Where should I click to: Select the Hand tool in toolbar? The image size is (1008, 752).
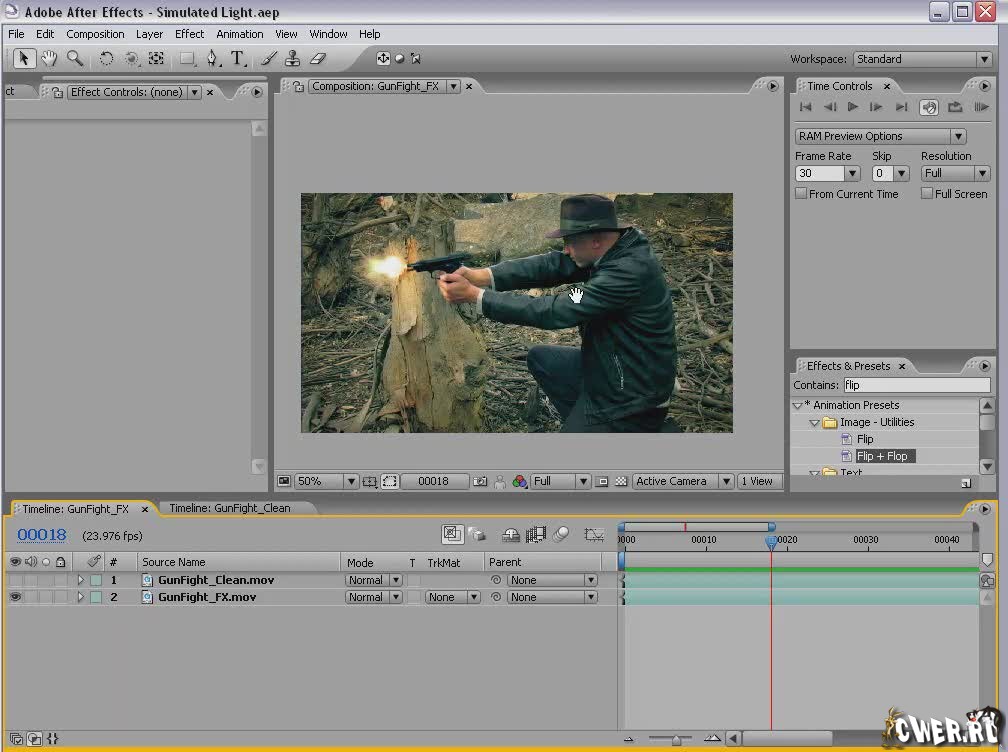tap(49, 59)
